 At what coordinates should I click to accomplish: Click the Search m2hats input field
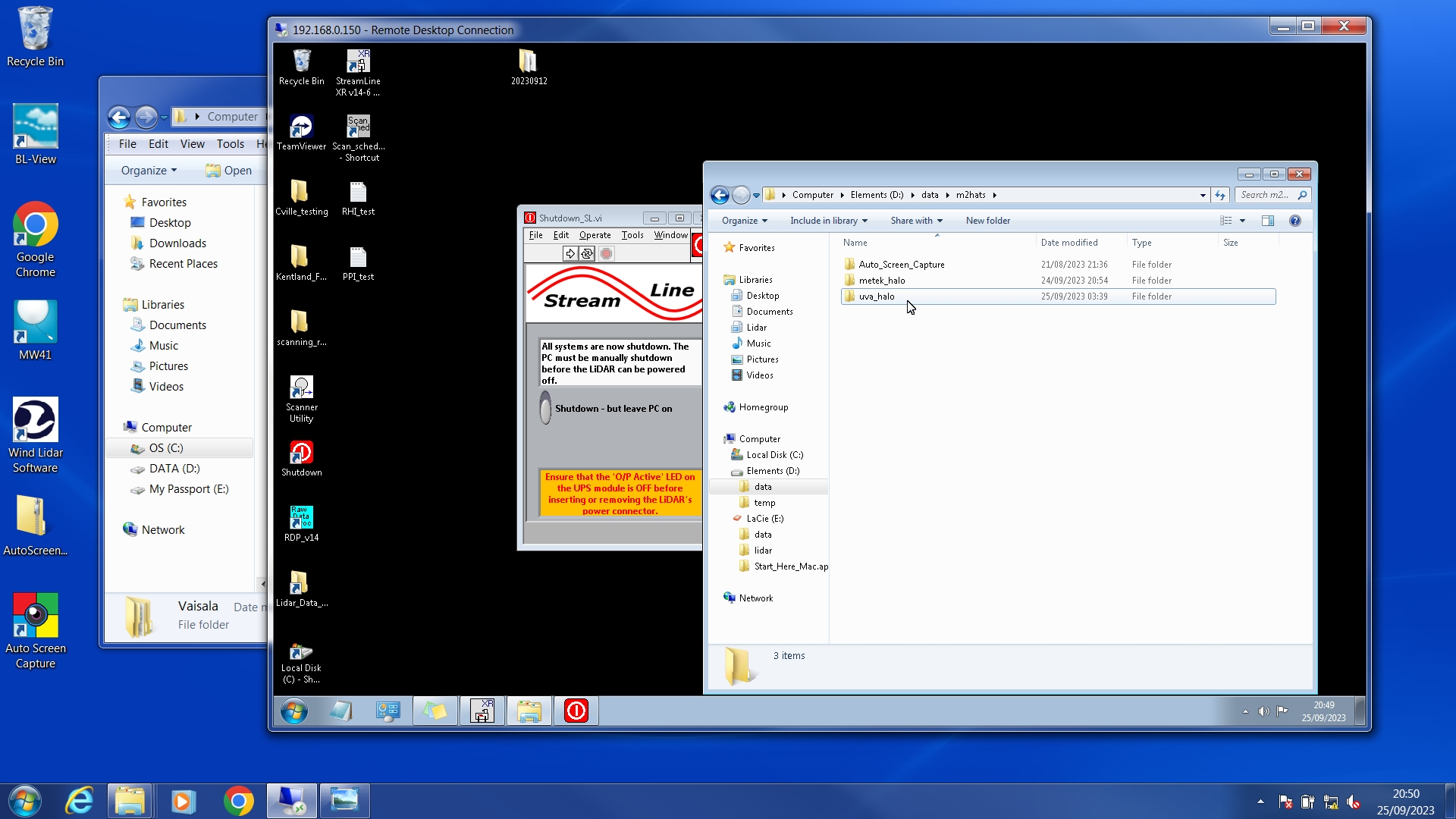click(1266, 195)
